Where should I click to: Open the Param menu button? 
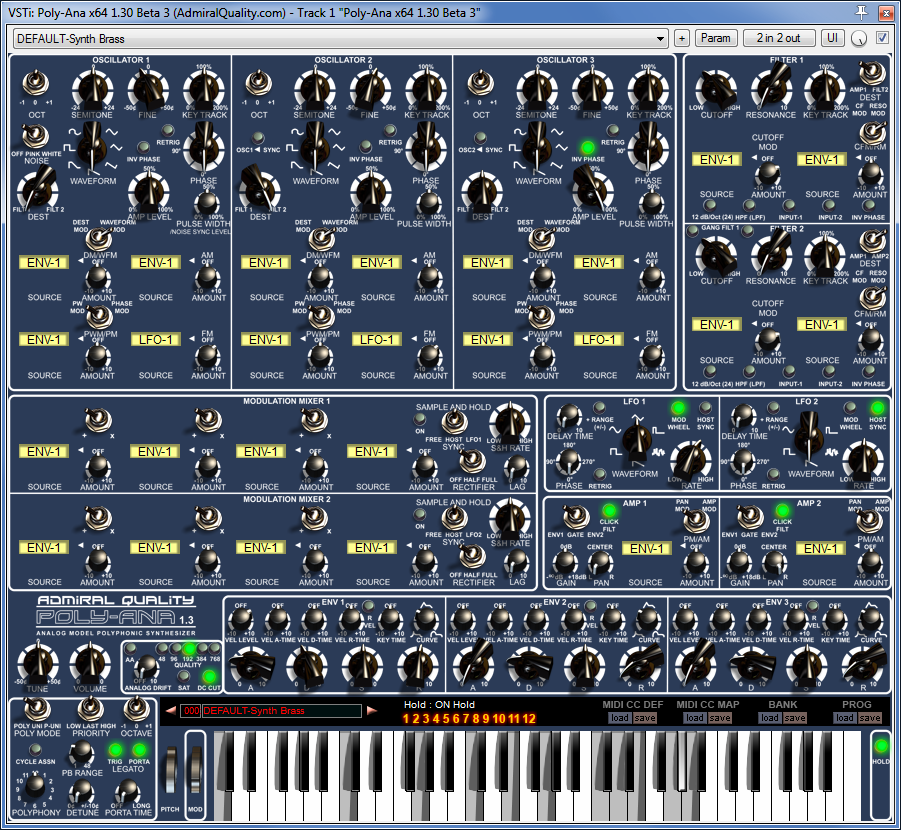coord(715,38)
